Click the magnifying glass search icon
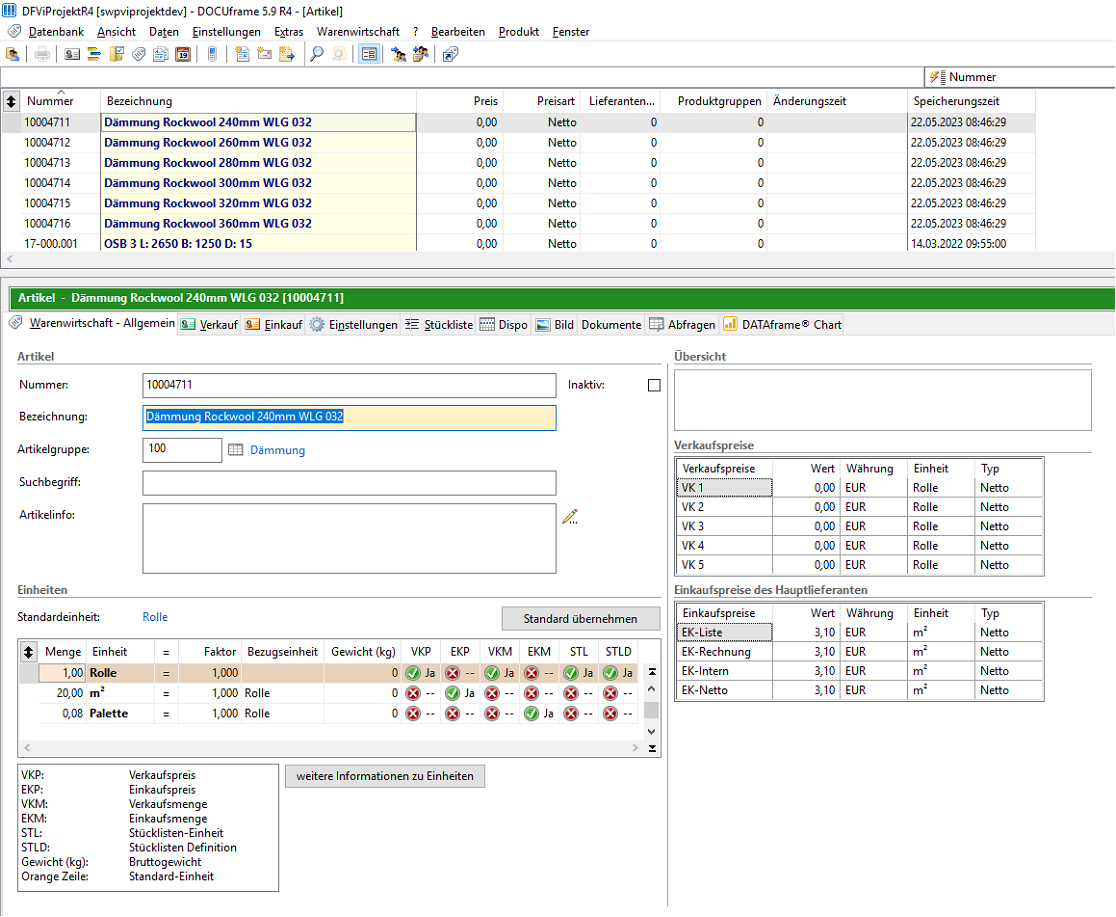Screen dimensions: 1116x917 (x=317, y=54)
